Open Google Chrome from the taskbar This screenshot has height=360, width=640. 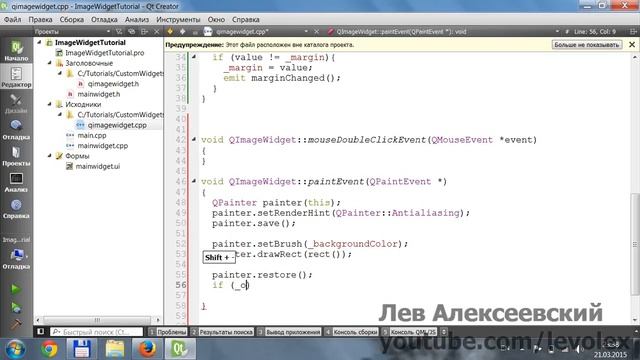coord(49,349)
